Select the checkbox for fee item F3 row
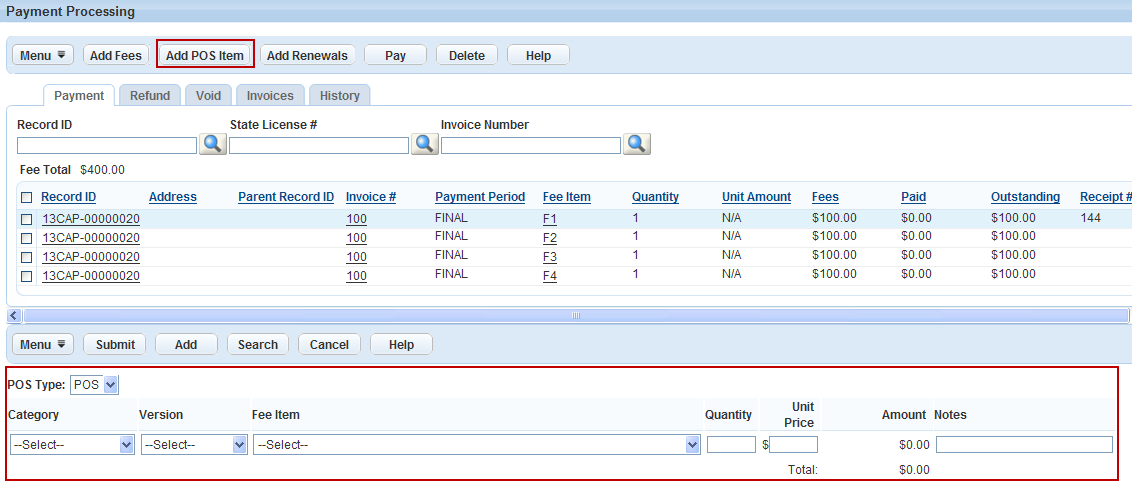 (27, 257)
